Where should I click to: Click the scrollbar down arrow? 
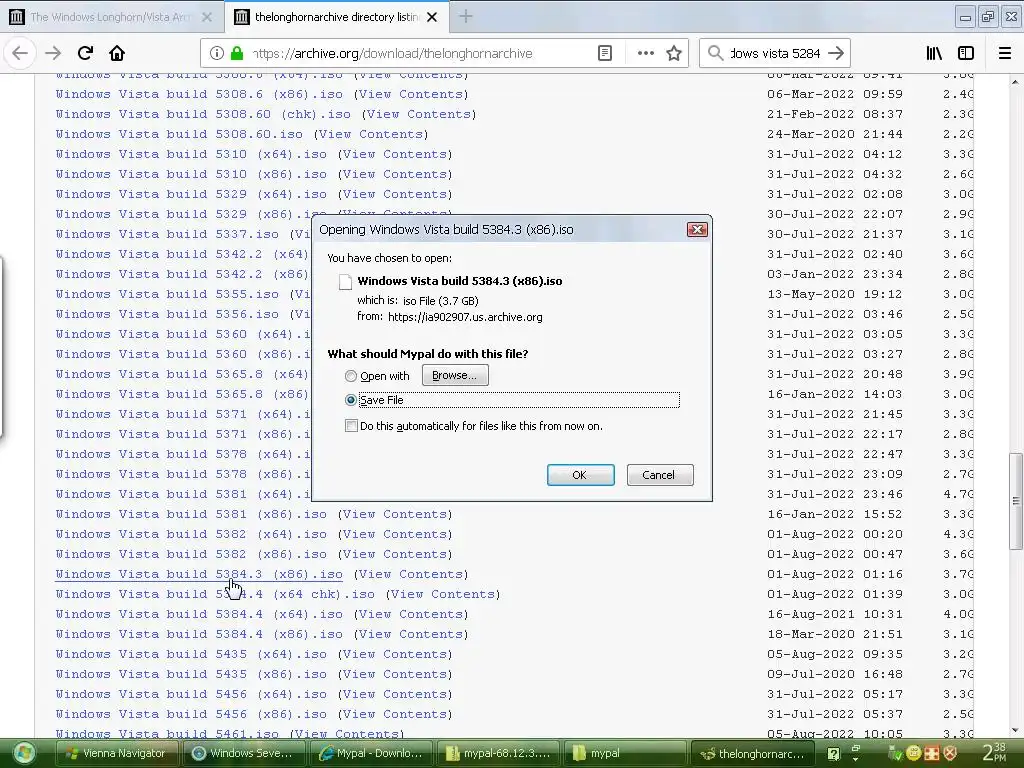point(1015,730)
